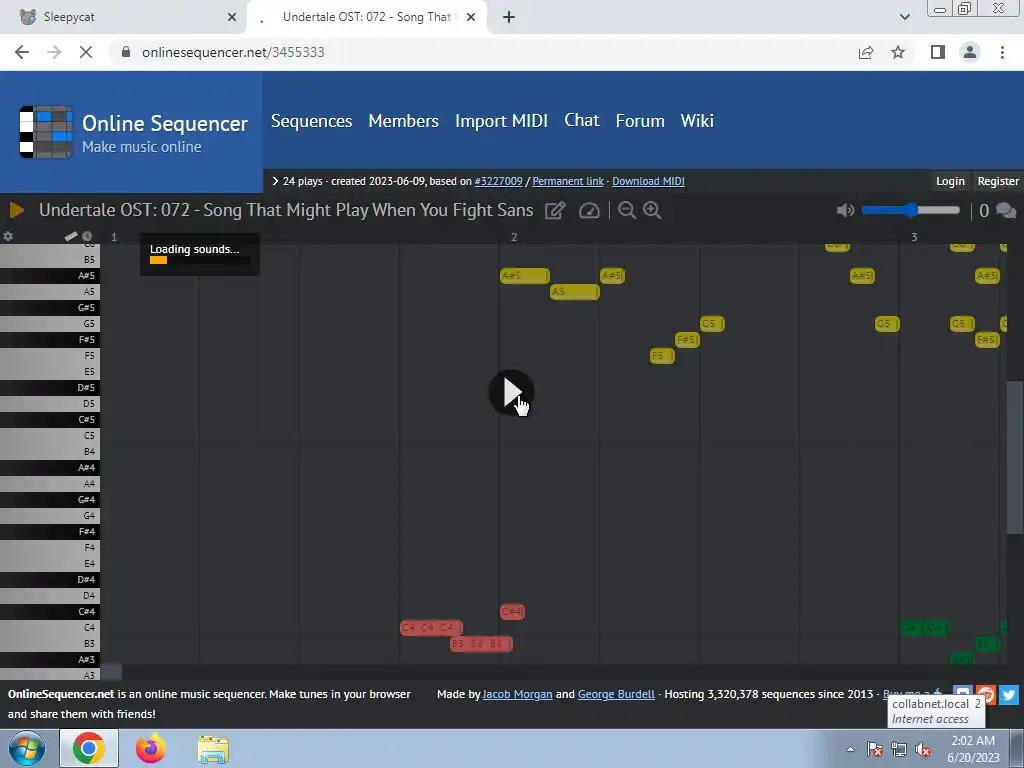This screenshot has height=768, width=1024.
Task: Toggle the browser side panel
Action: click(938, 52)
